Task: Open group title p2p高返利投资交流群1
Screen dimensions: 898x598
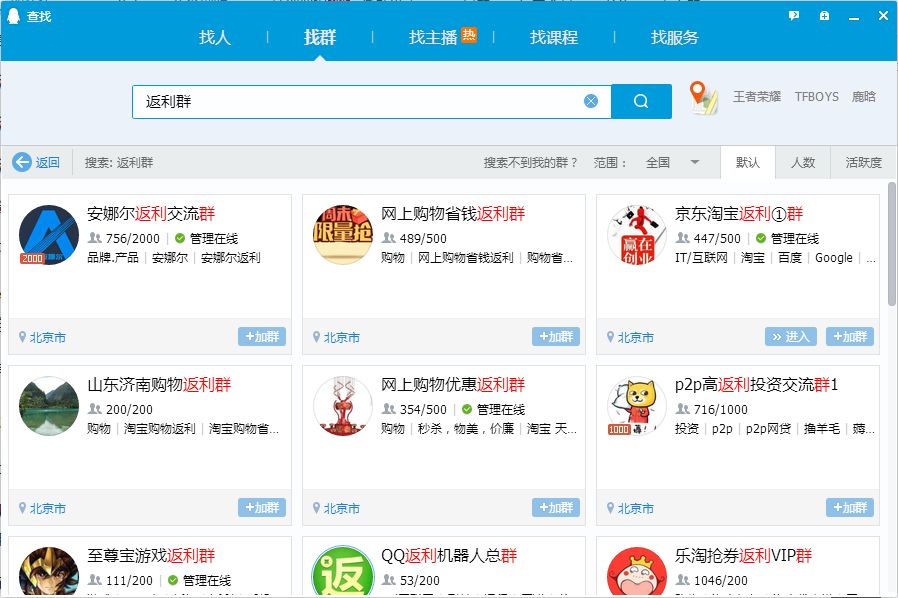Action: (x=757, y=384)
